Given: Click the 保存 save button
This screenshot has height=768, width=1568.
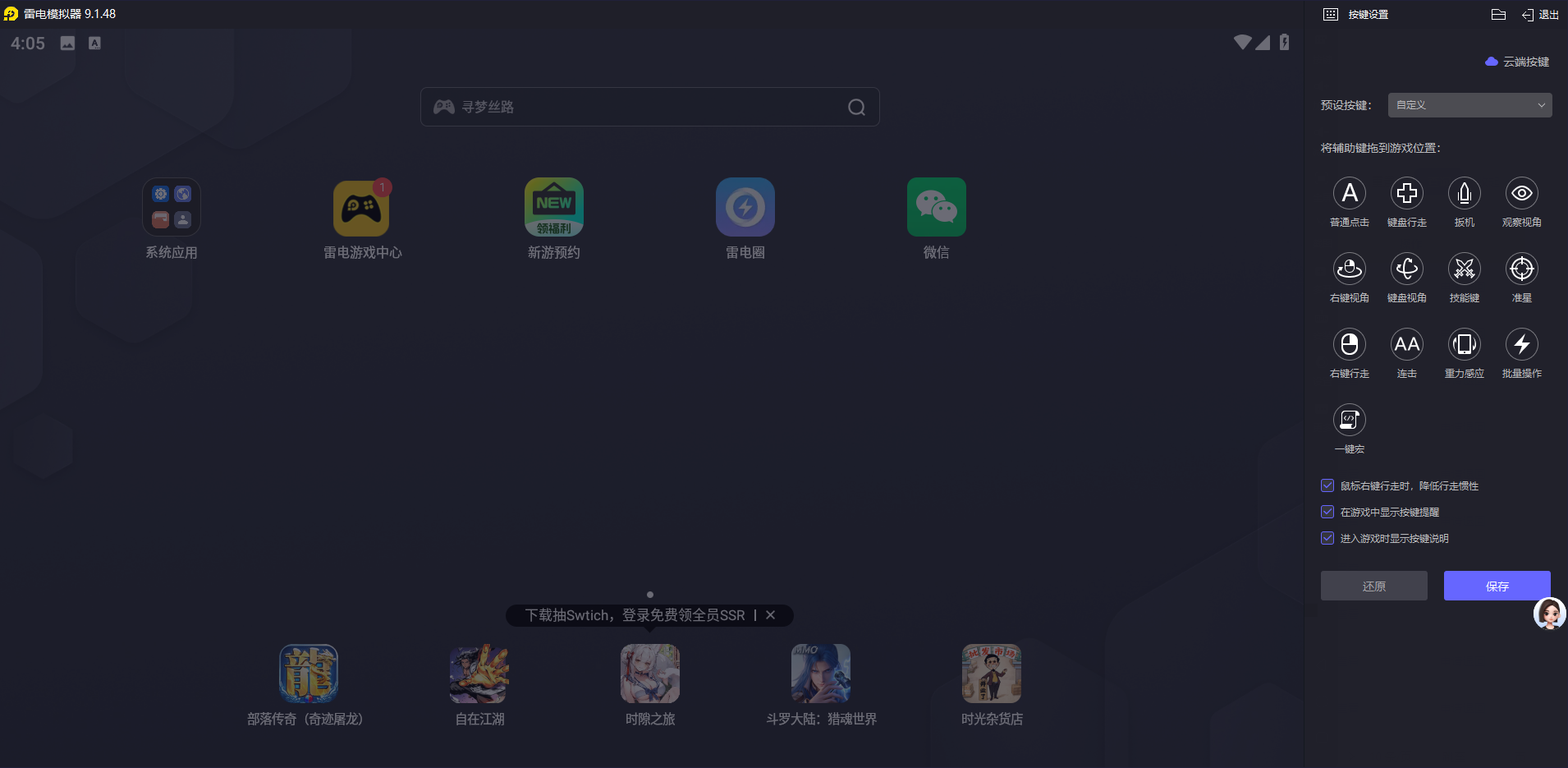Looking at the screenshot, I should [x=1497, y=586].
